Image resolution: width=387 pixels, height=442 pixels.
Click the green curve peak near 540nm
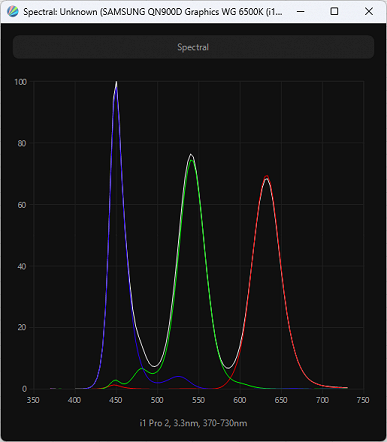click(191, 161)
